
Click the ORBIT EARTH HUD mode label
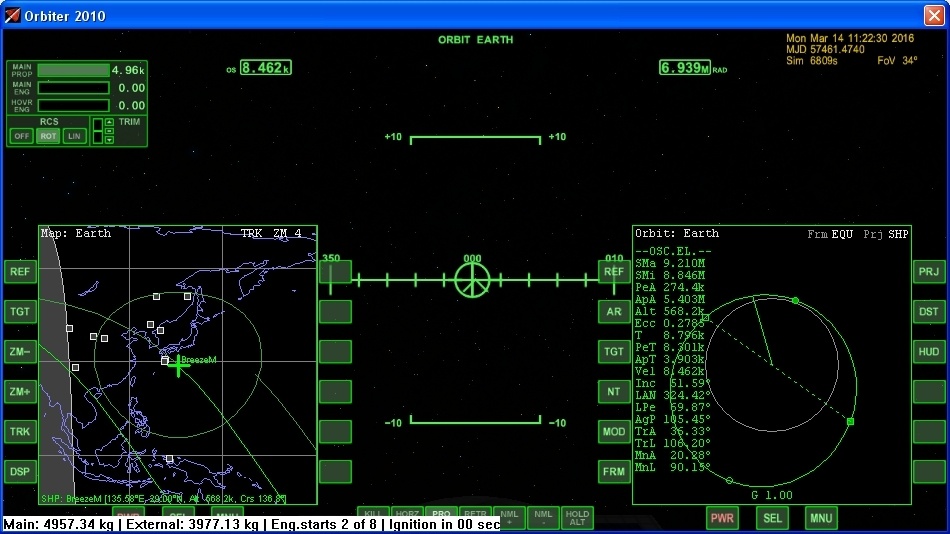tap(476, 39)
